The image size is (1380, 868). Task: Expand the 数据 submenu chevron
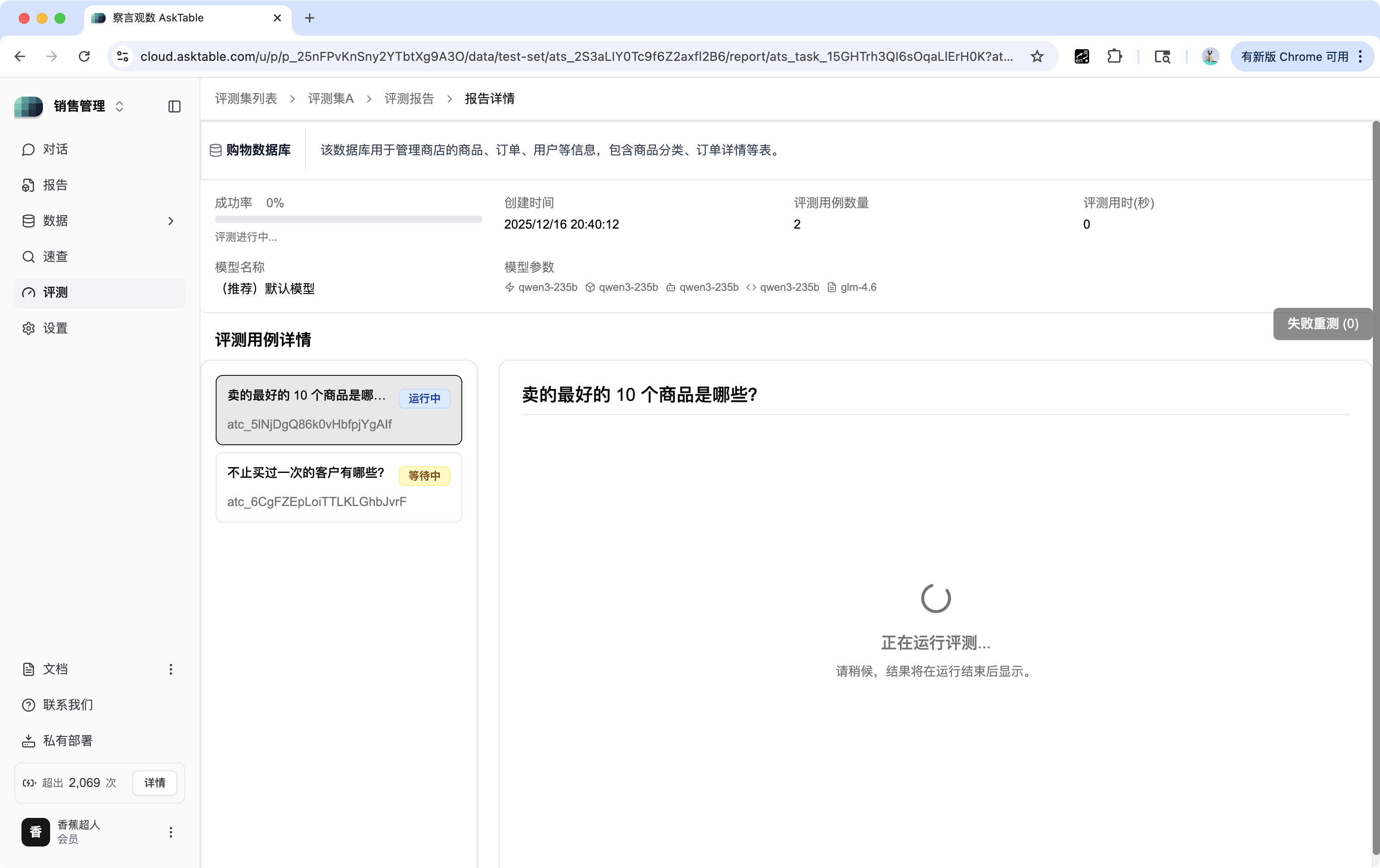[x=171, y=221]
